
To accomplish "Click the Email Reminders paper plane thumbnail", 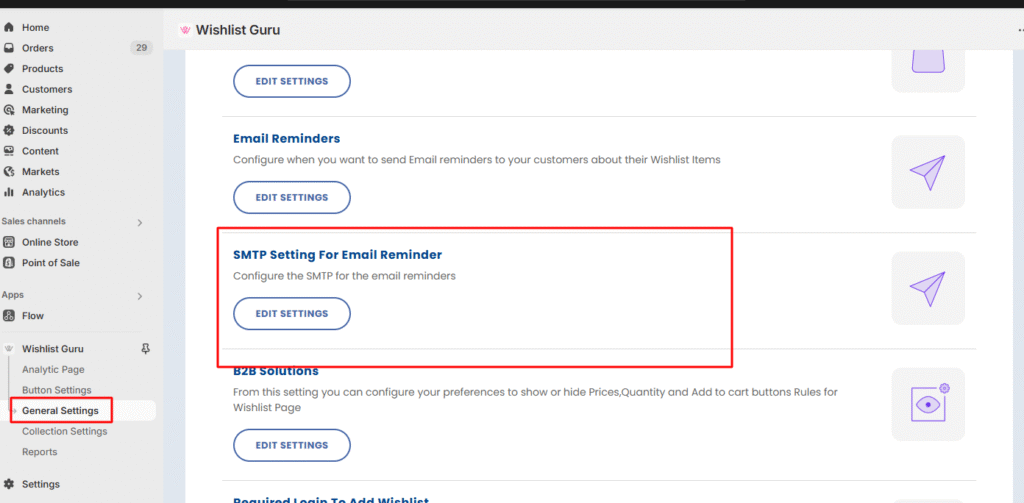I will (928, 172).
